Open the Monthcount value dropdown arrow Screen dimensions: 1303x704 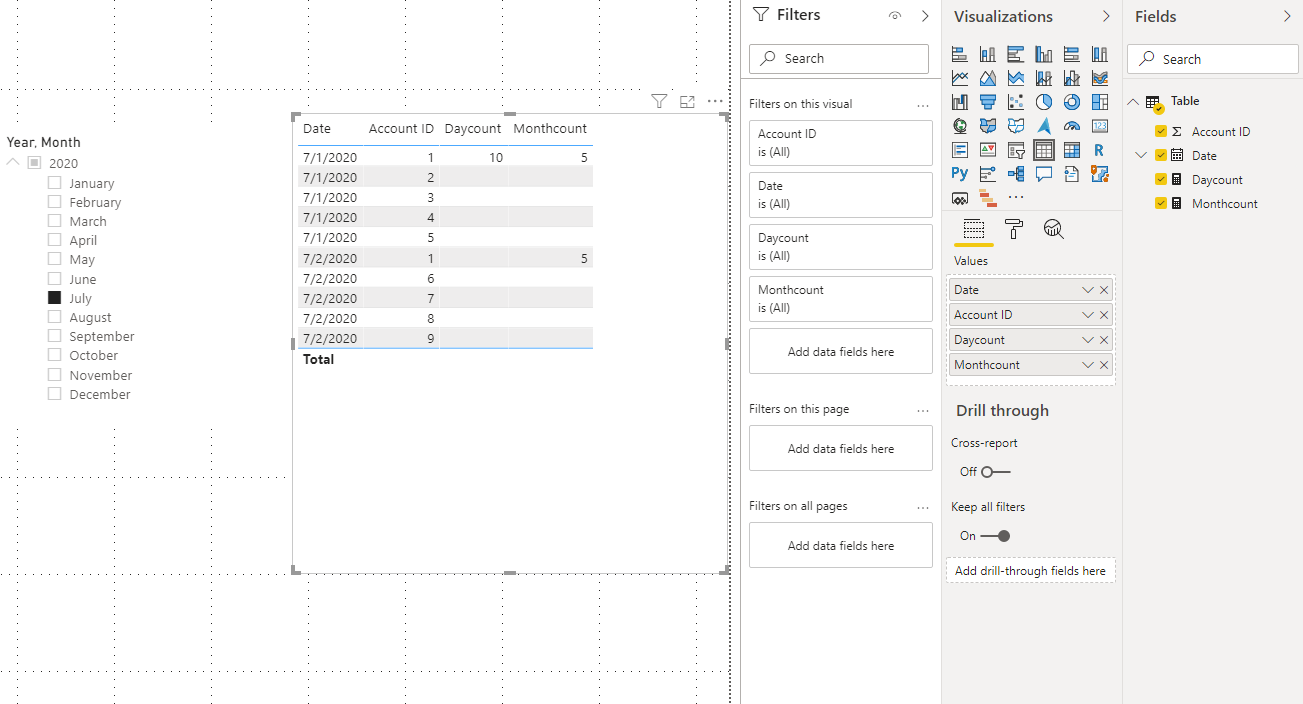tap(1088, 364)
